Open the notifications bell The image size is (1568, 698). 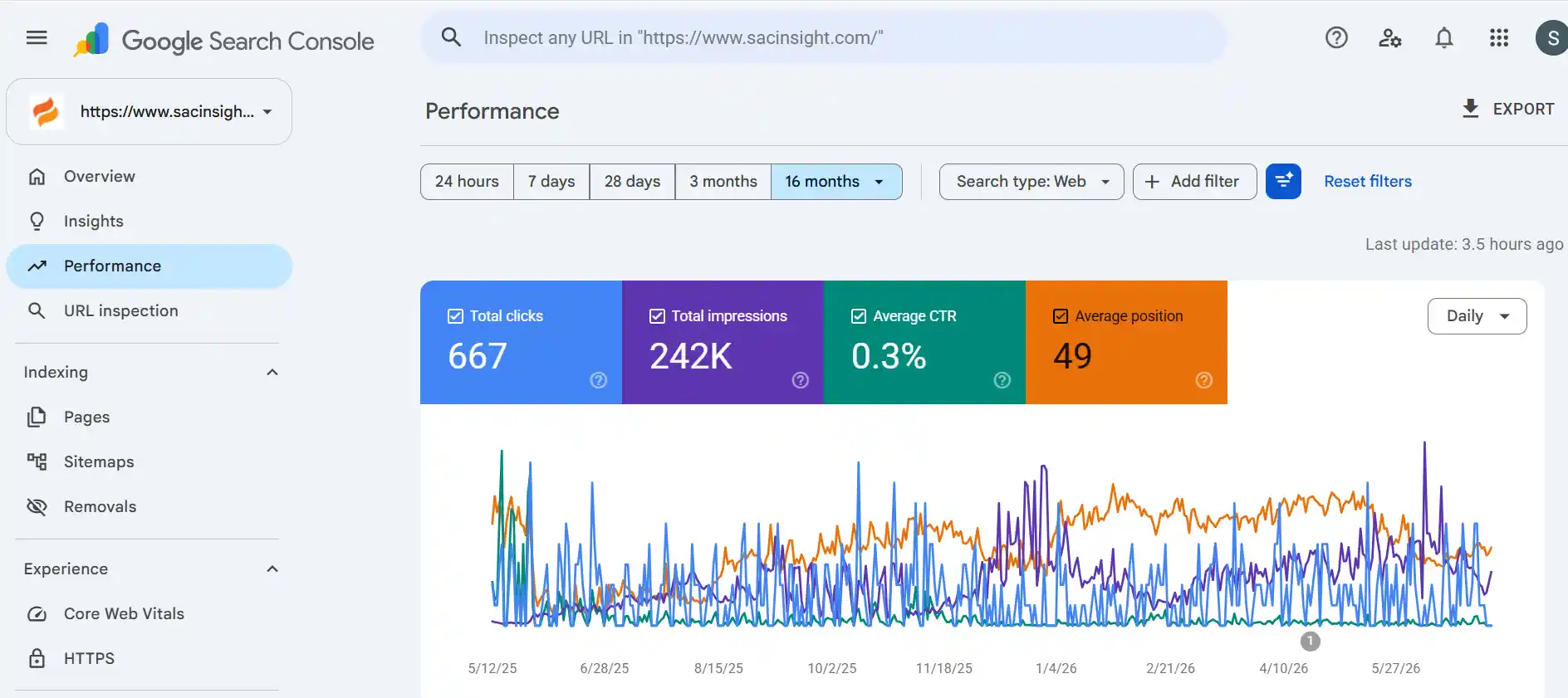[x=1444, y=38]
